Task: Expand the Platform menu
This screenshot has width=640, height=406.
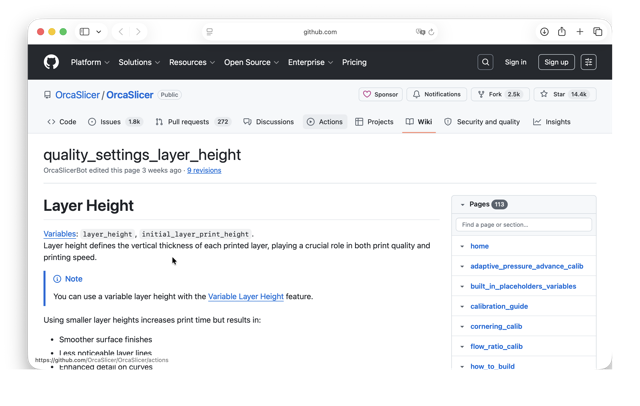Action: point(90,62)
